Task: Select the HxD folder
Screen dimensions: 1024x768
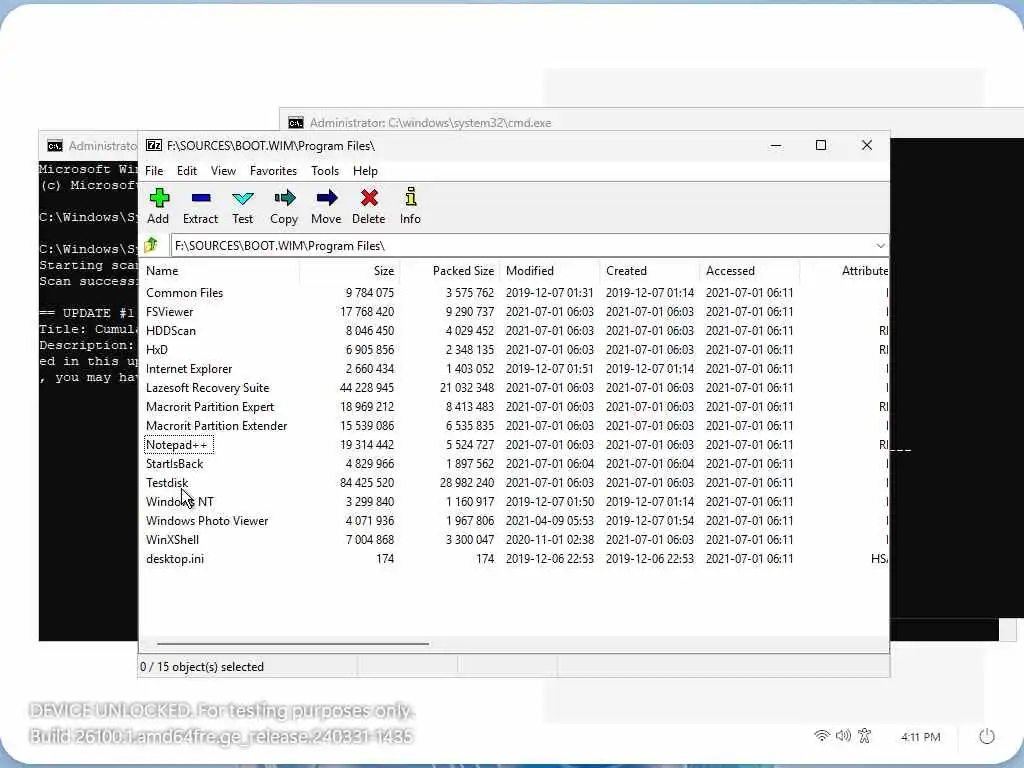Action: [157, 349]
